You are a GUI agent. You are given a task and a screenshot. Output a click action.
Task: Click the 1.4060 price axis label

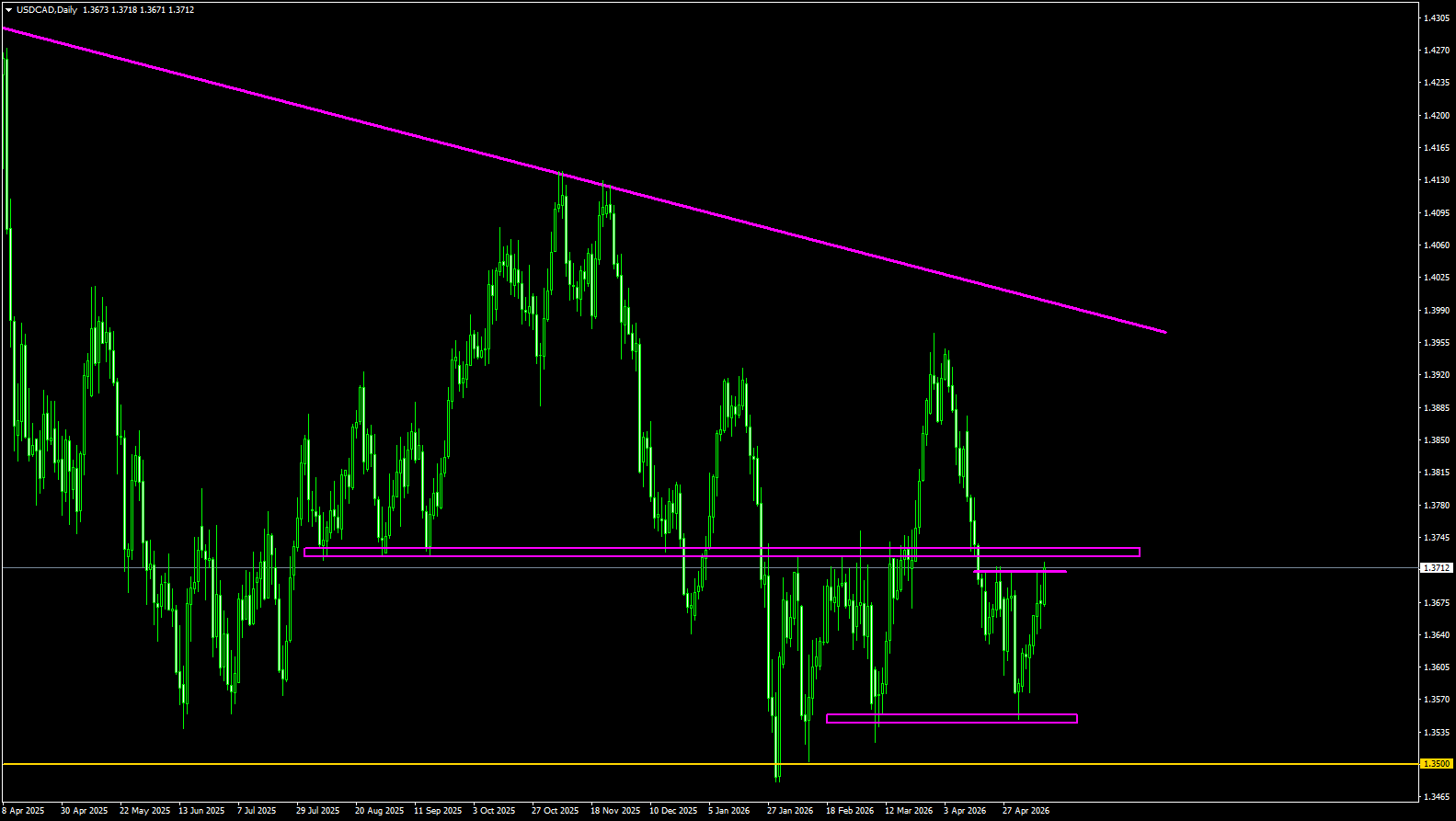(x=1437, y=245)
